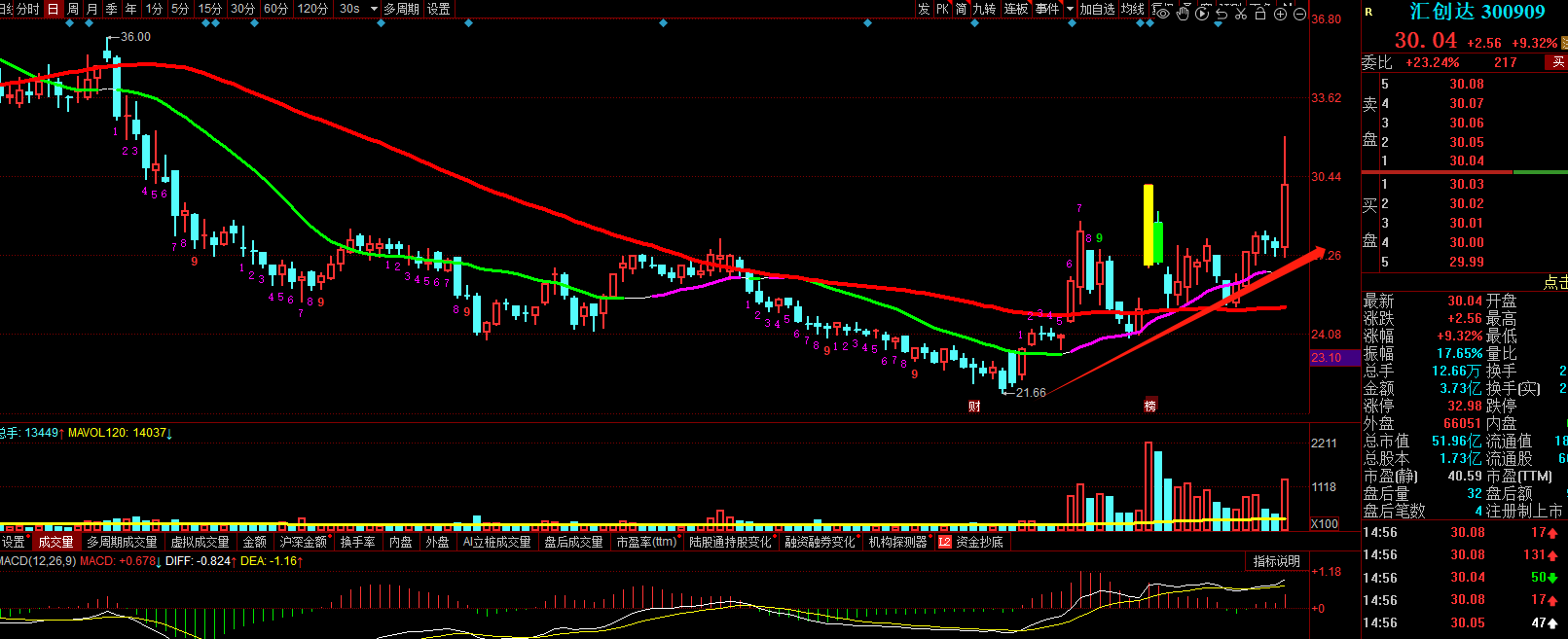Select the scissors cut tool icon
The width and height of the screenshot is (1568, 639).
(x=1241, y=13)
